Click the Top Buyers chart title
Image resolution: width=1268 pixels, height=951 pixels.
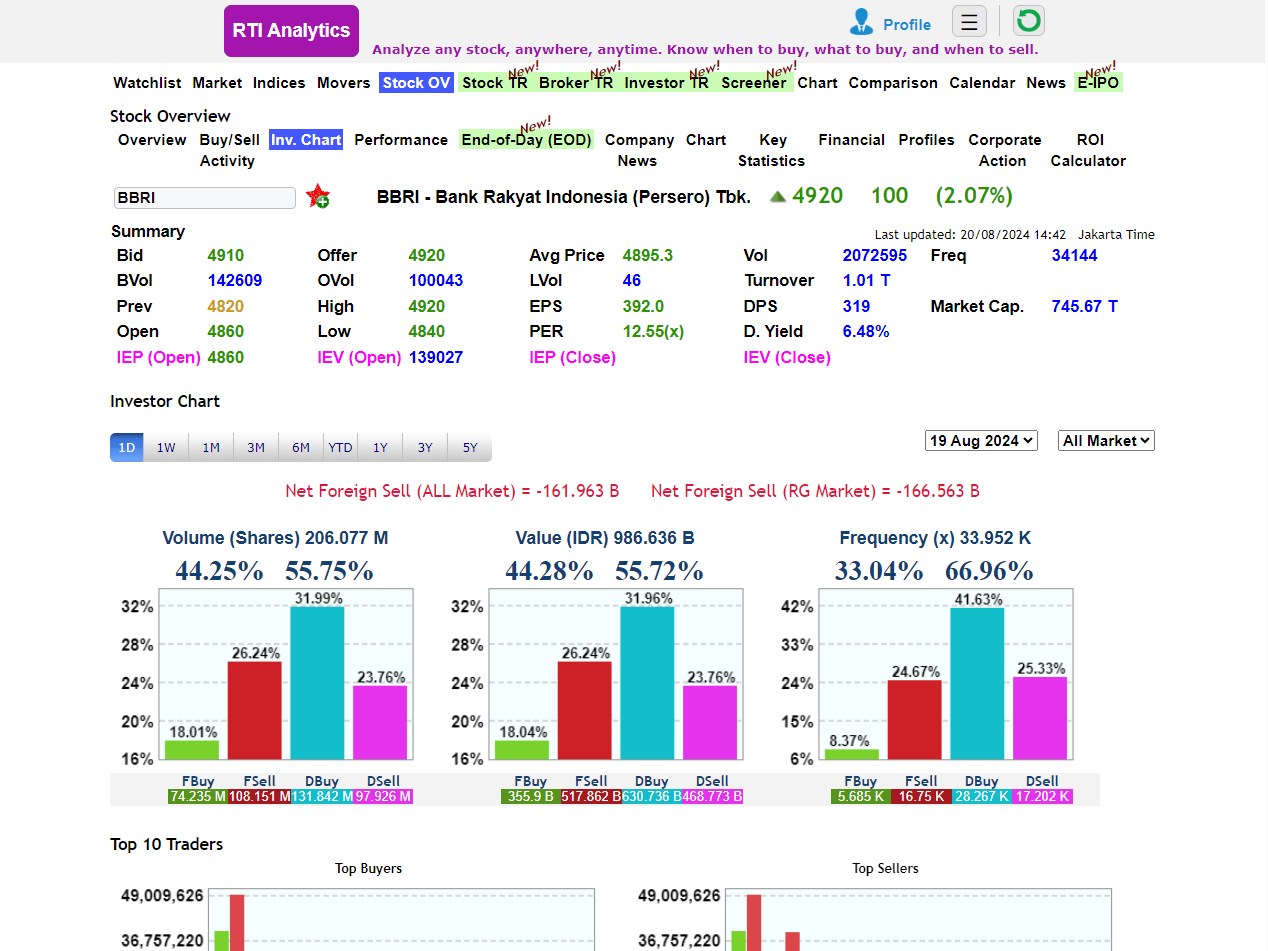tap(368, 869)
